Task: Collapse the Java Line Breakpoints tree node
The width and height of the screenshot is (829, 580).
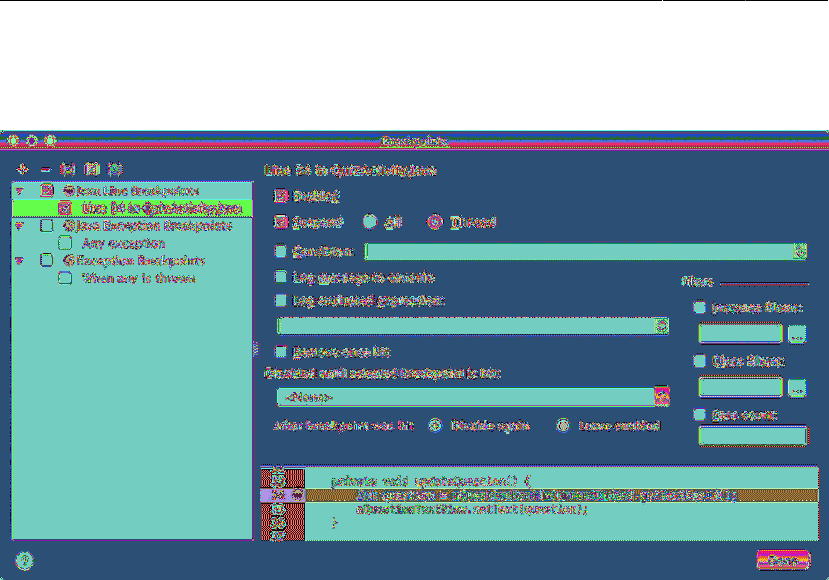Action: pos(20,191)
